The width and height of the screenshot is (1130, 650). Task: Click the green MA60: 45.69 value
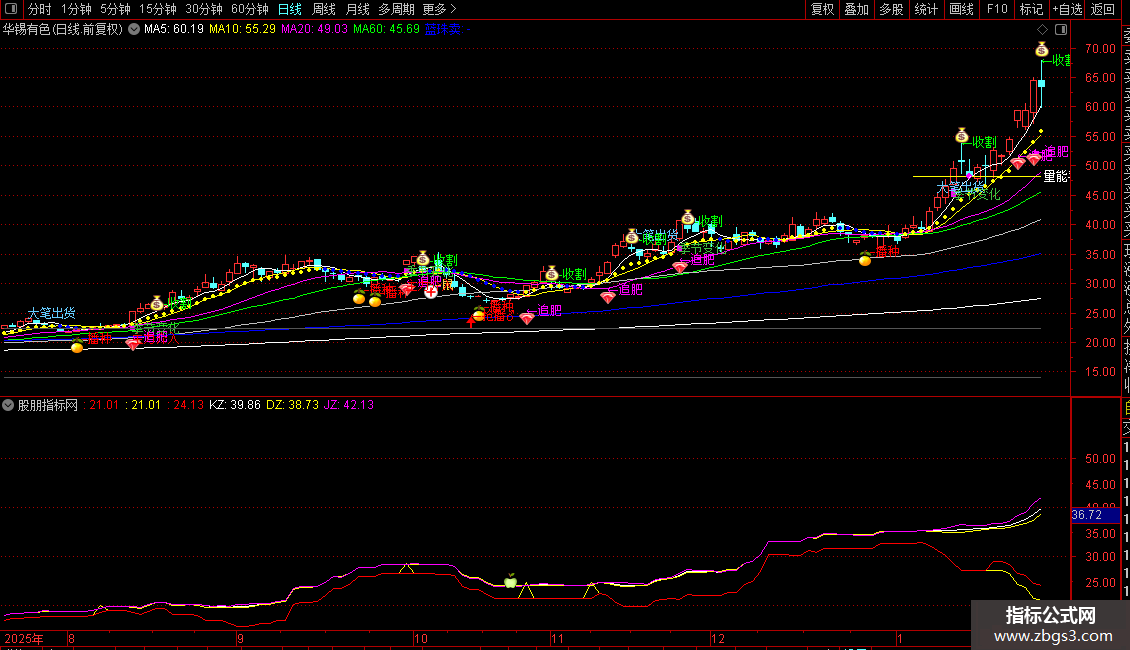point(386,30)
